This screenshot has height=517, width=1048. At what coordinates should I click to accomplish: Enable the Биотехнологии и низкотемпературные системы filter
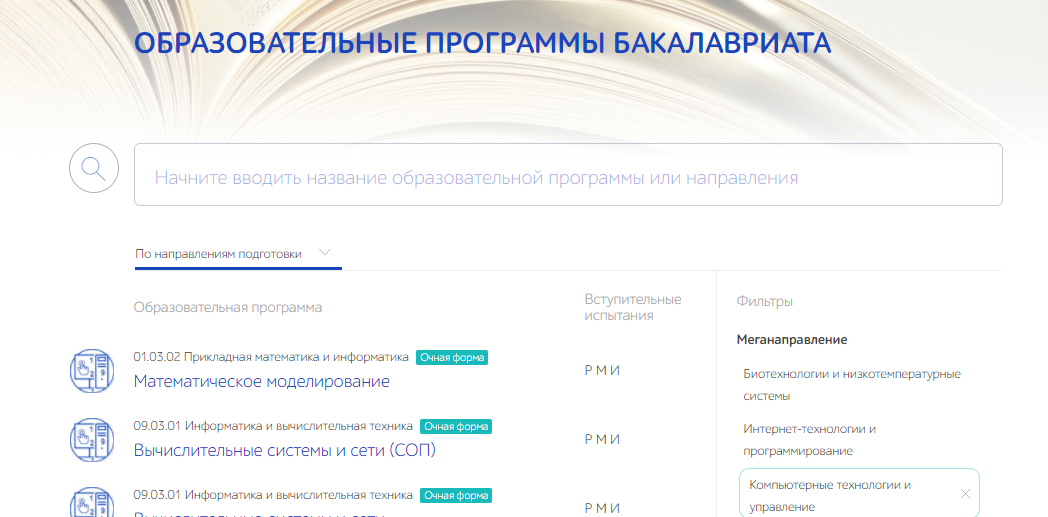click(851, 384)
